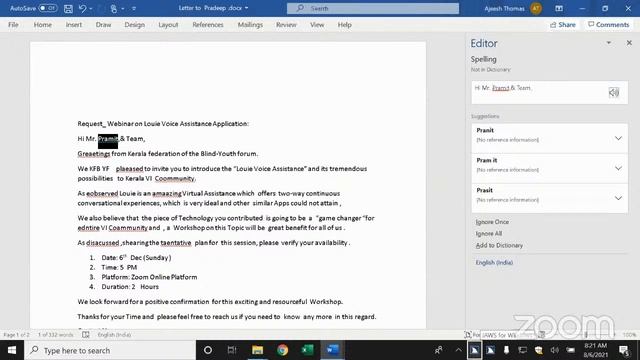Click the Share button

[x=562, y=25]
